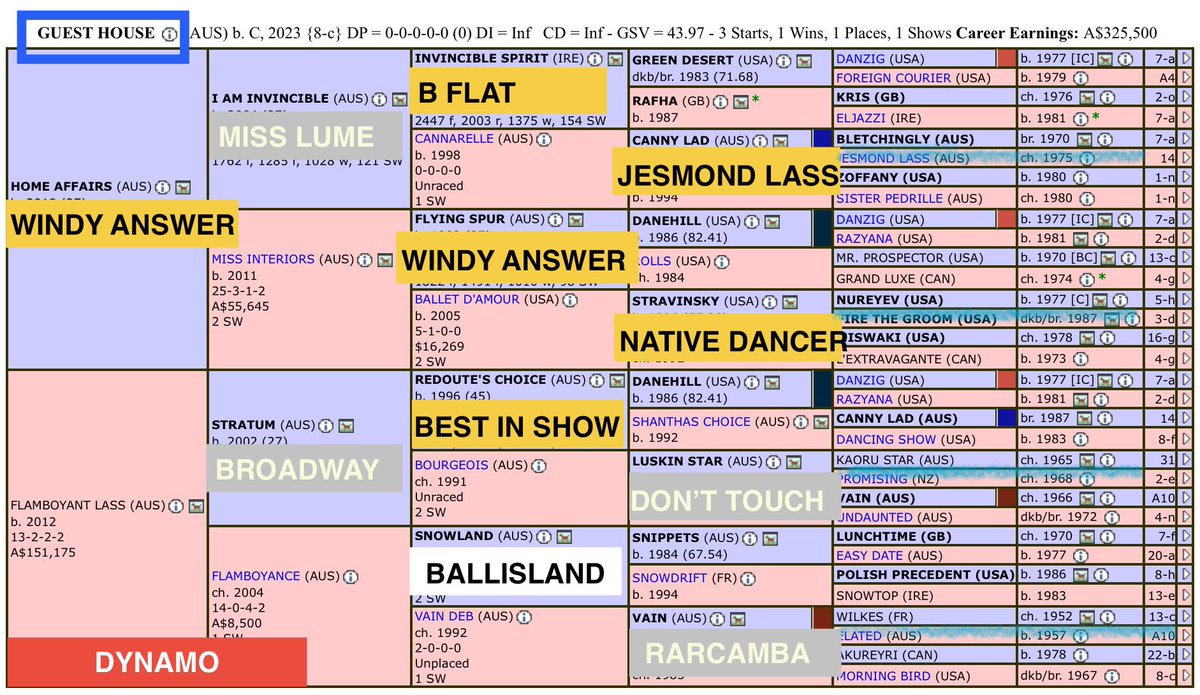1200x695 pixels.
Task: Open SNOWDRIFT info icon
Action: pos(749,577)
